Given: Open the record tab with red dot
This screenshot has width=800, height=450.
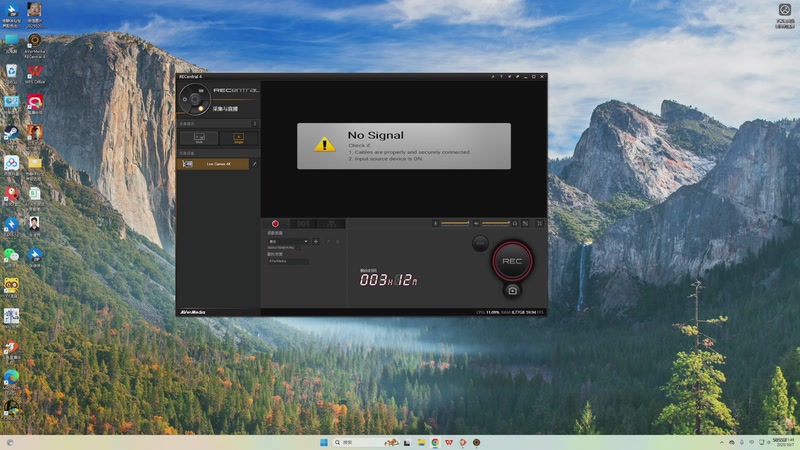Looking at the screenshot, I should coord(275,223).
